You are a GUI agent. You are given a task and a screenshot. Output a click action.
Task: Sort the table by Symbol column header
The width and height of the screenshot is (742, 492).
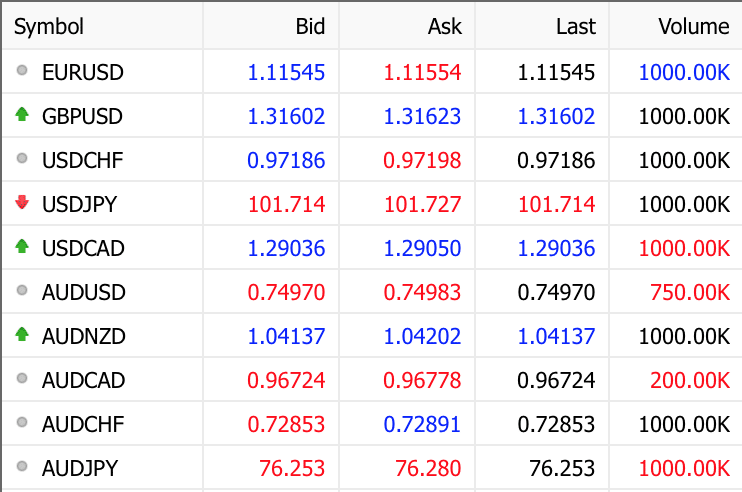pos(49,27)
